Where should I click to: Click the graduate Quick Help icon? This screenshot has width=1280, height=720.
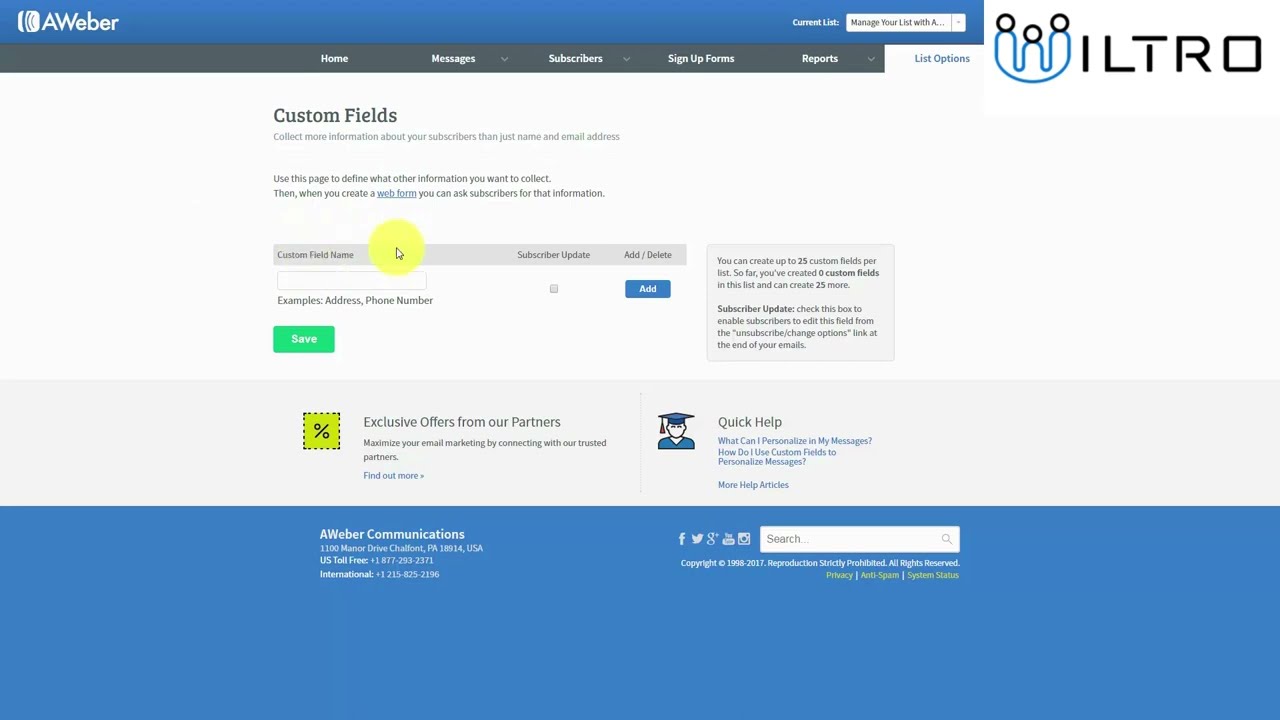676,431
